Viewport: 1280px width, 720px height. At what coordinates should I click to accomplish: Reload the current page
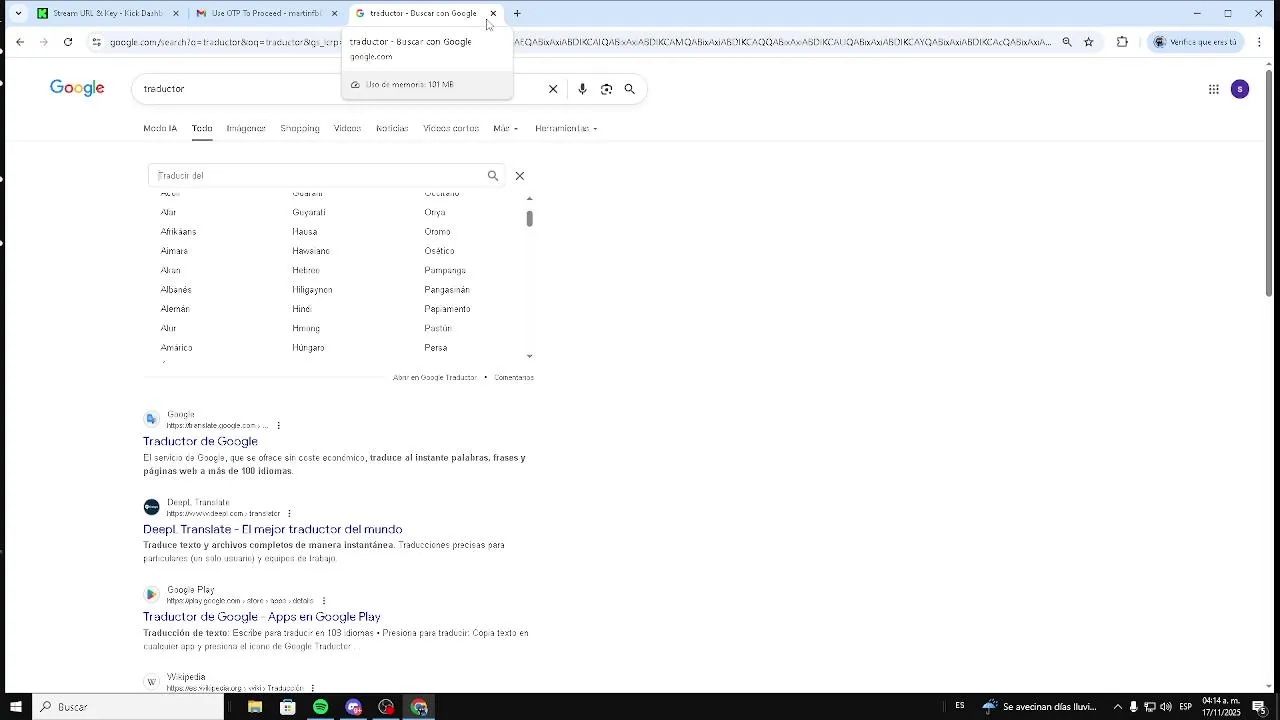coord(68,42)
